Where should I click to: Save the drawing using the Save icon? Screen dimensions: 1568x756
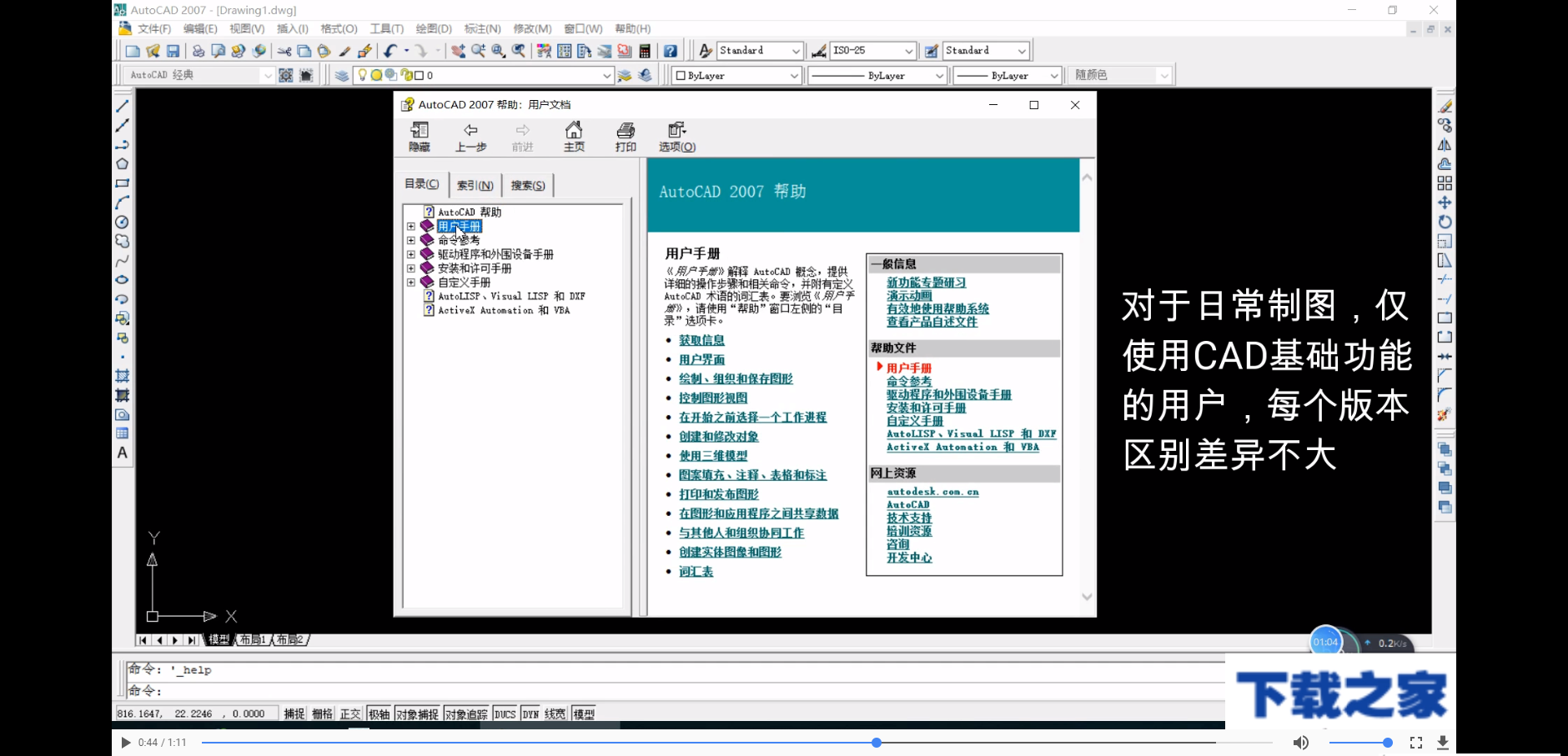[173, 50]
